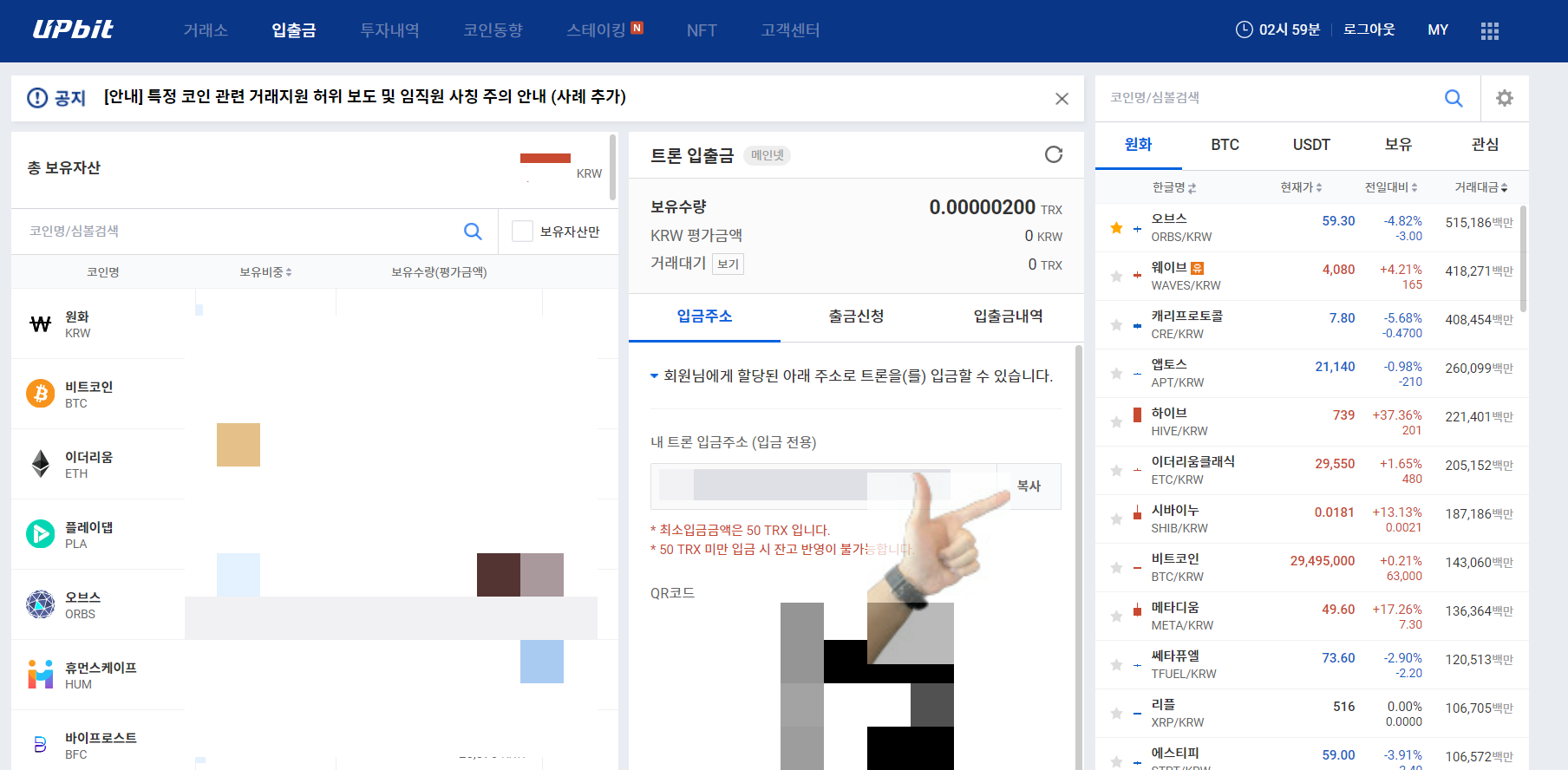The height and width of the screenshot is (770, 1568).
Task: Select the 메타디움 META/KRW row
Action: pyautogui.click(x=1311, y=617)
